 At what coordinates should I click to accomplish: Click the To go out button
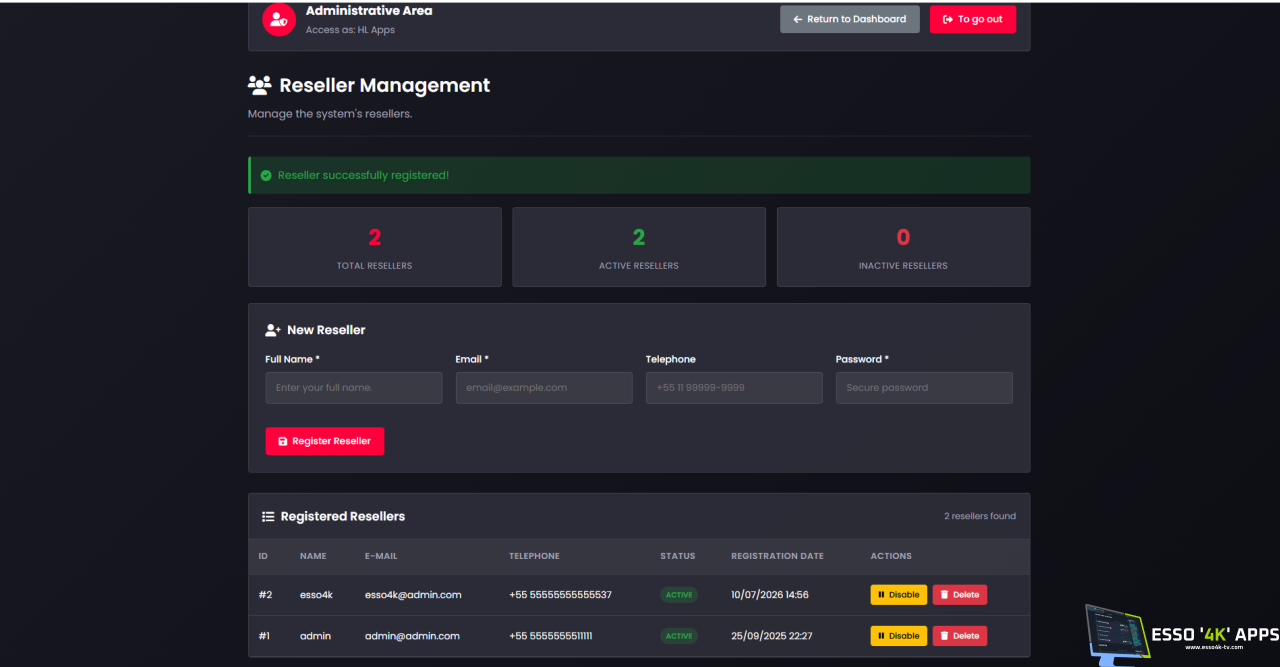point(973,19)
